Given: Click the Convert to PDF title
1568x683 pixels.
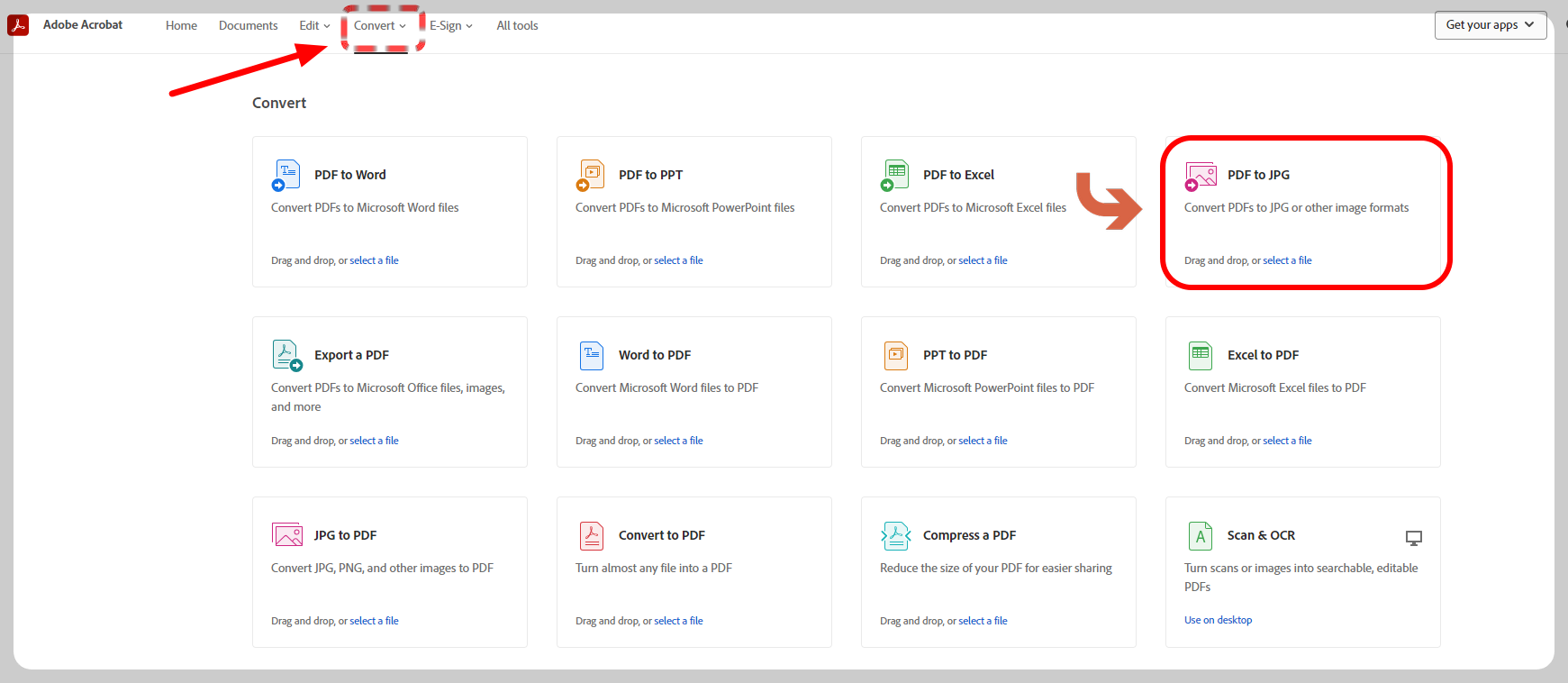Looking at the screenshot, I should tap(661, 535).
